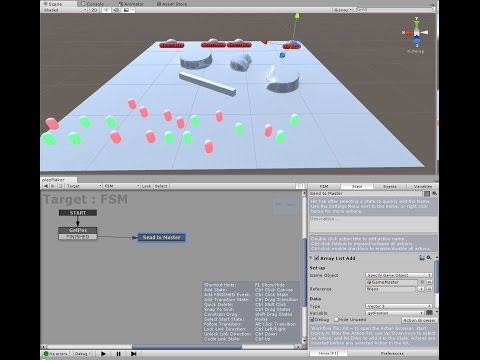Viewport: 480px width, 360px height.
Task: Click the graph horizontal scrollbar thumb
Action: click(x=187, y=347)
